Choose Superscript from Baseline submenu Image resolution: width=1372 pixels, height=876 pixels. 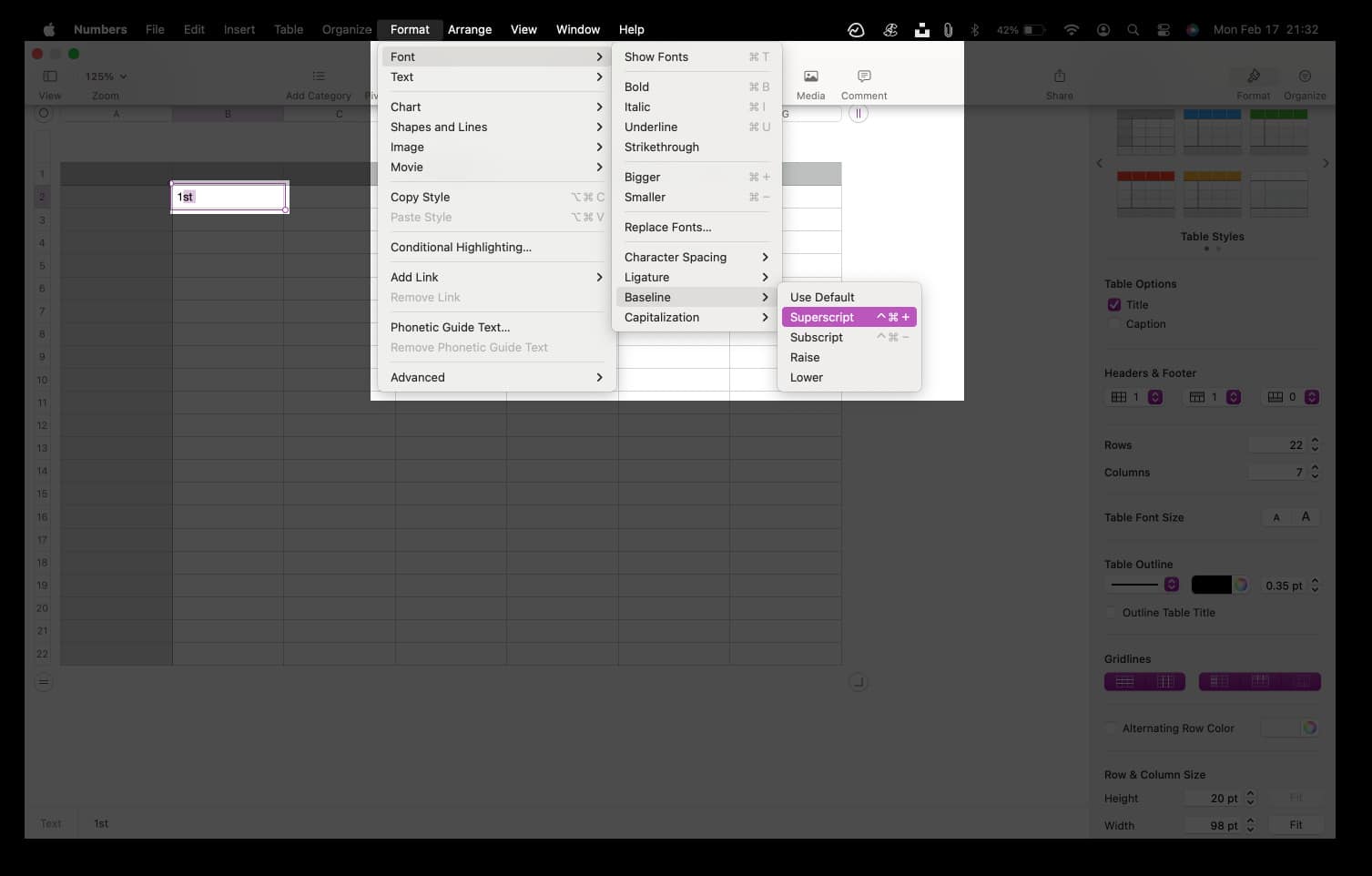tap(849, 317)
